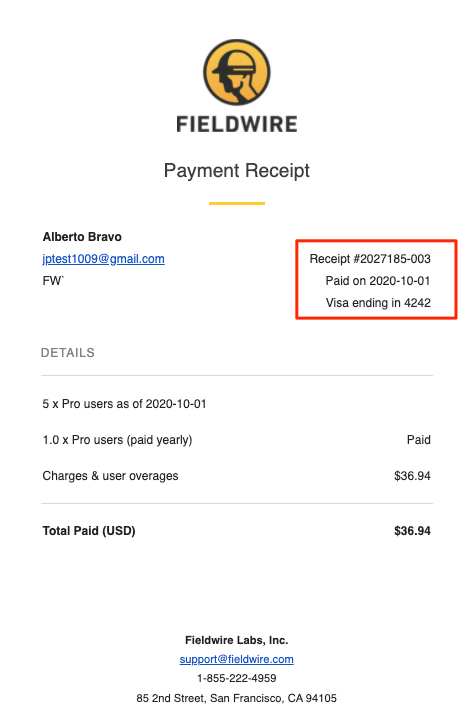Open the jptest1009@gmail.com email link
The width and height of the screenshot is (469, 711).
(103, 259)
